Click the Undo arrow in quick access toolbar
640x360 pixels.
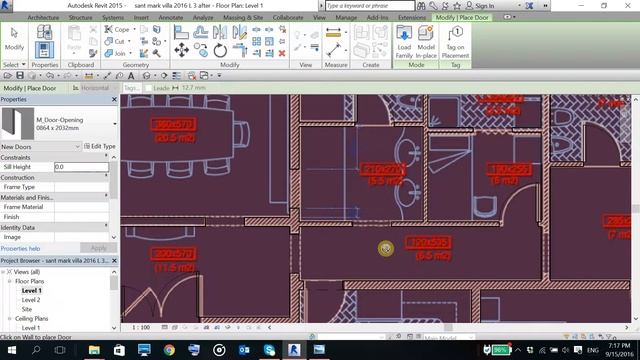point(50,76)
